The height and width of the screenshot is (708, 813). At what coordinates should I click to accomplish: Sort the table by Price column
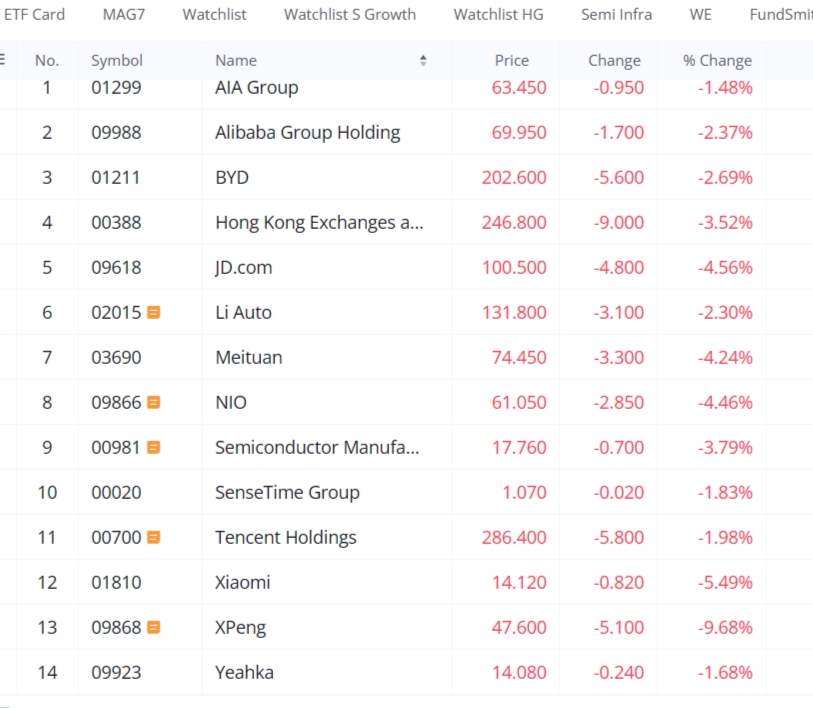[x=511, y=60]
